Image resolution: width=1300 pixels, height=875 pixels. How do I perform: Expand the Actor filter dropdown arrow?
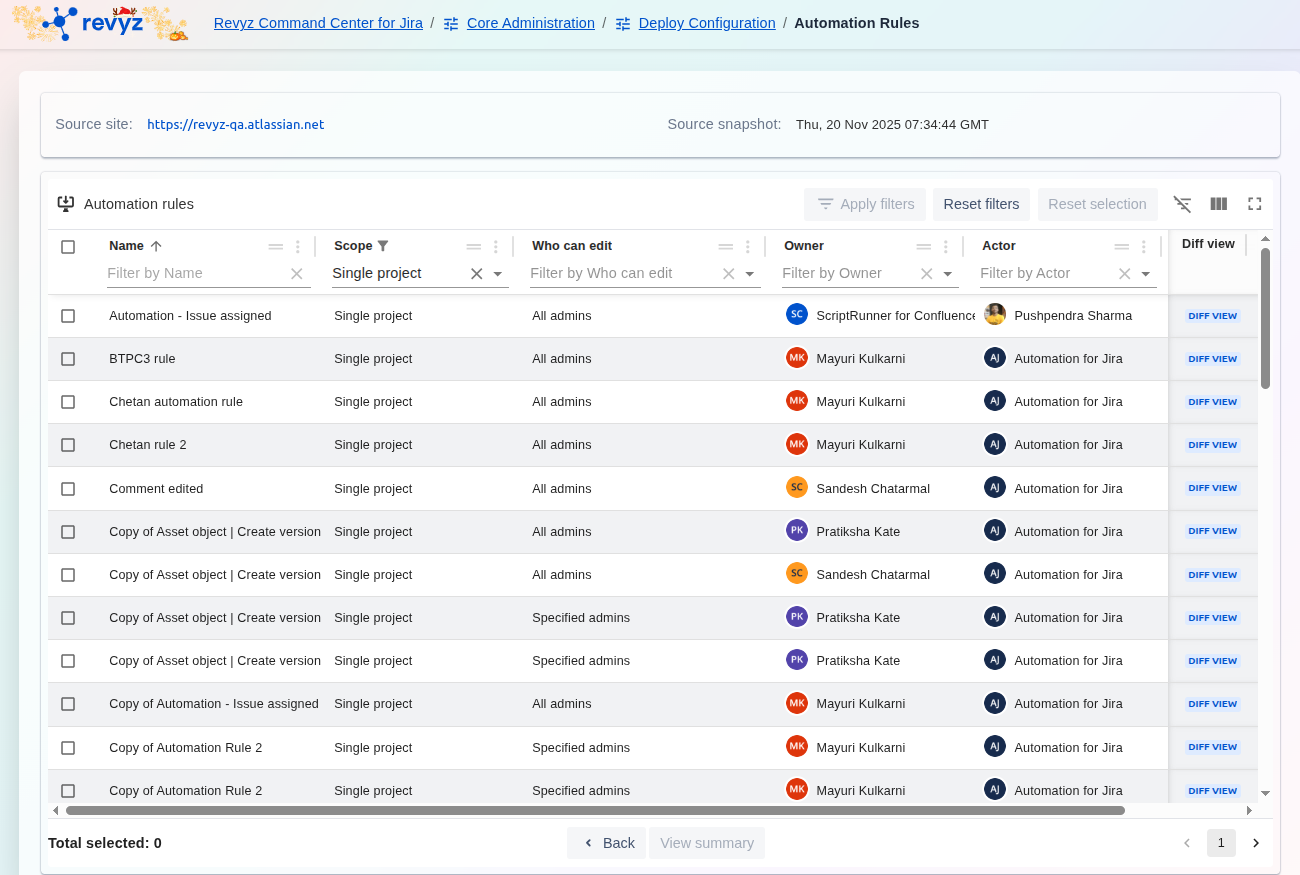click(x=1146, y=274)
